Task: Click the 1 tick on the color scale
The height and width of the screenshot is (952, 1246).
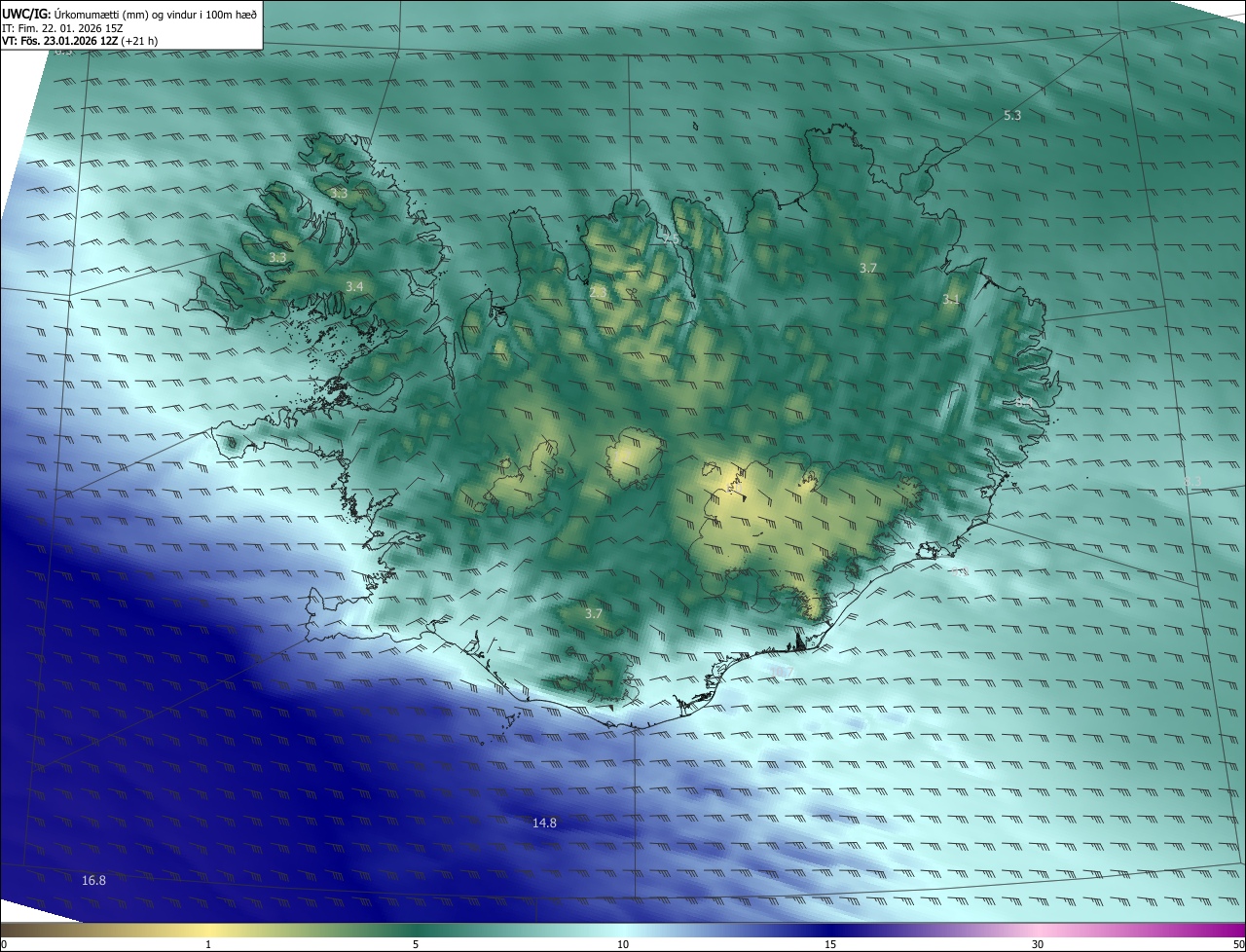Action: [208, 944]
